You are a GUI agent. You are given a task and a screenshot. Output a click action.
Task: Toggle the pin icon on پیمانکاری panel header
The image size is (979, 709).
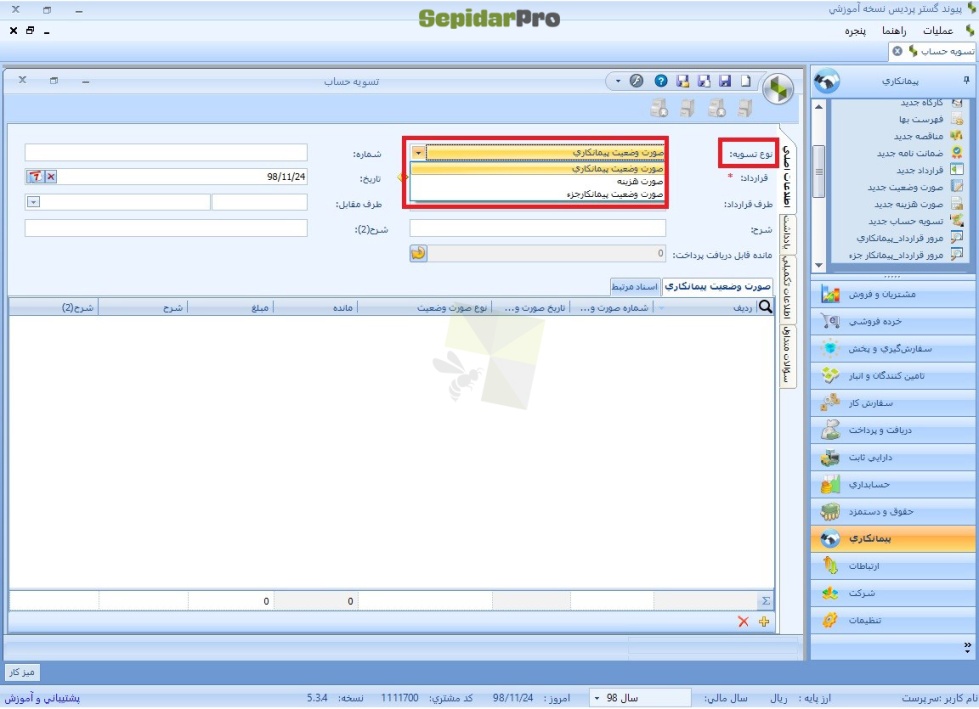(x=966, y=80)
